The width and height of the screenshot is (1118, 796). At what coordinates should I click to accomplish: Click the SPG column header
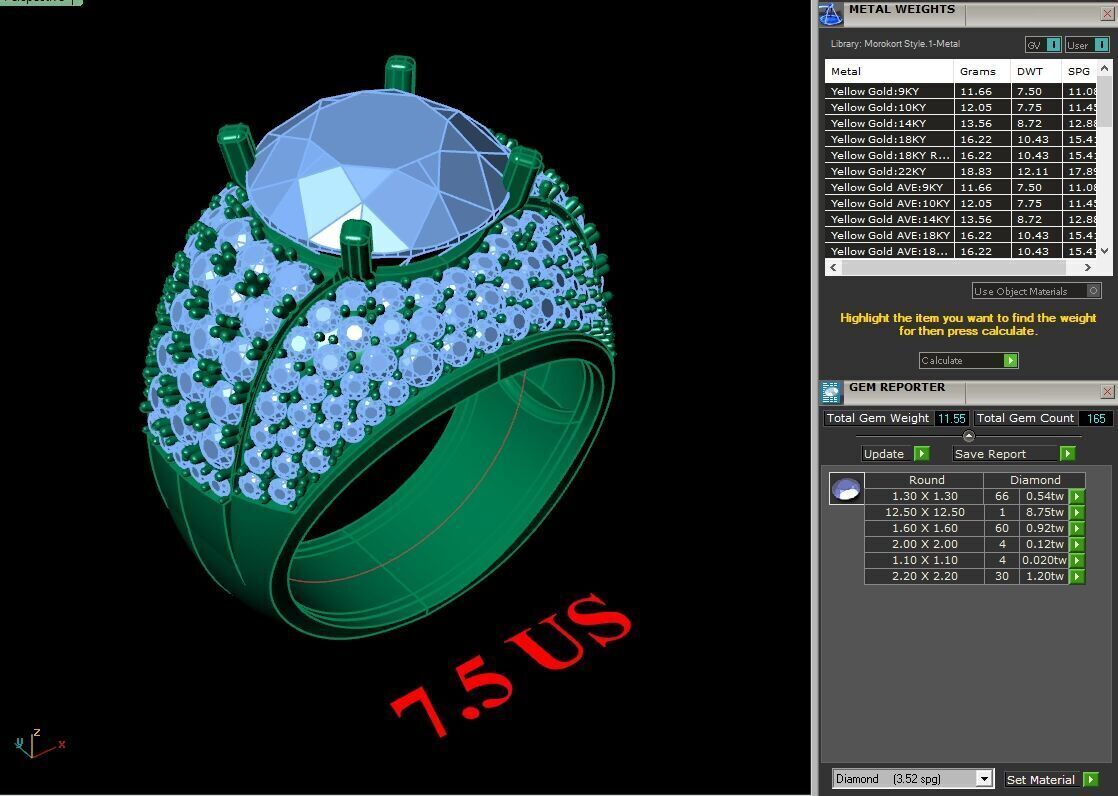tap(1079, 71)
